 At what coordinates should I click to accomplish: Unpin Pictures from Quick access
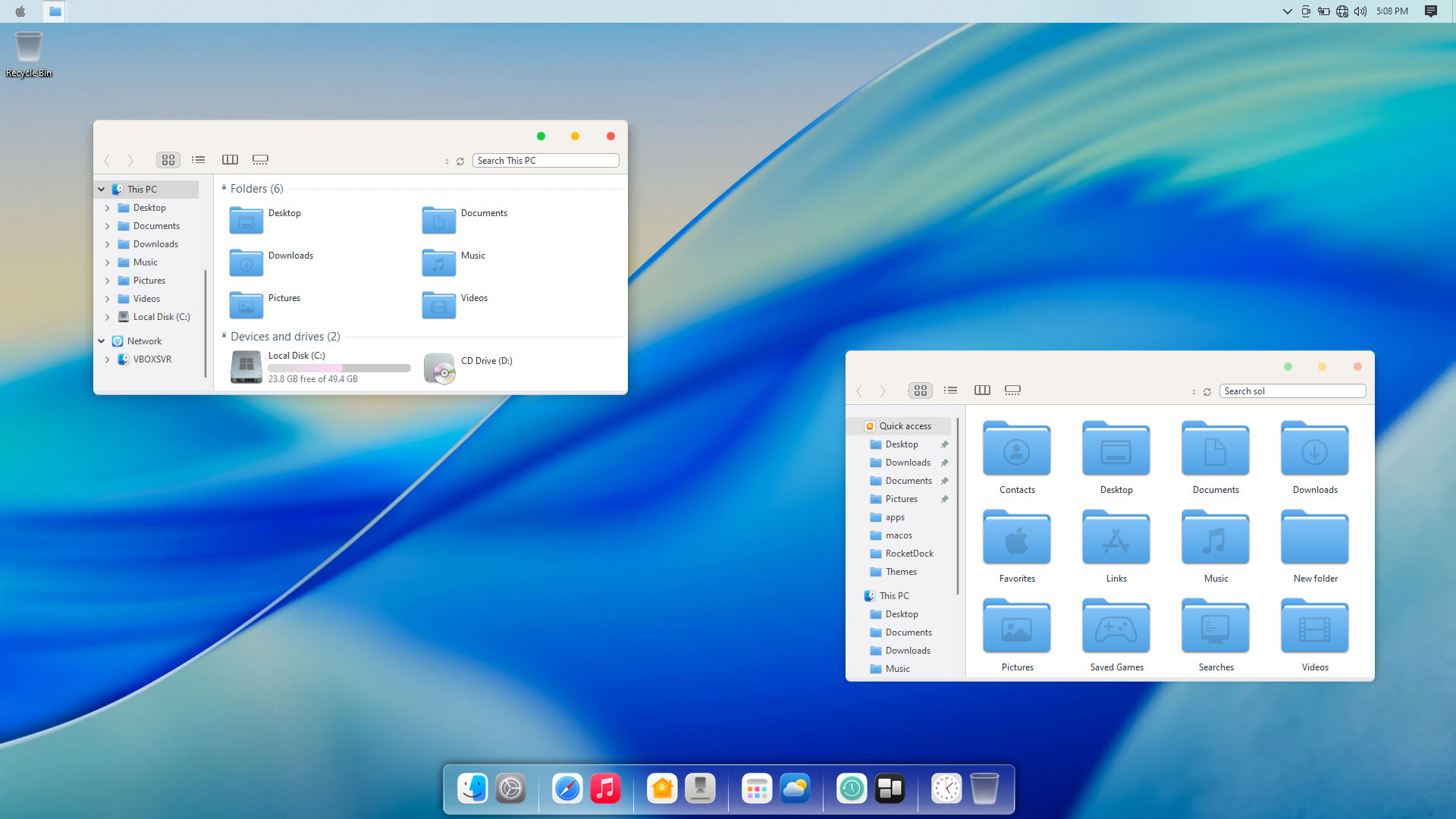[x=945, y=499]
